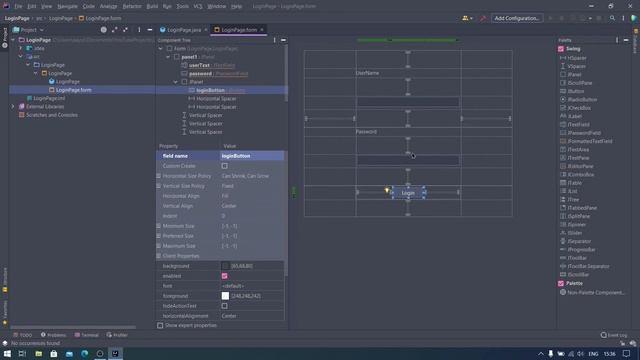Image resolution: width=640 pixels, height=360 pixels.
Task: Select JTextArea palette component
Action: (575, 149)
